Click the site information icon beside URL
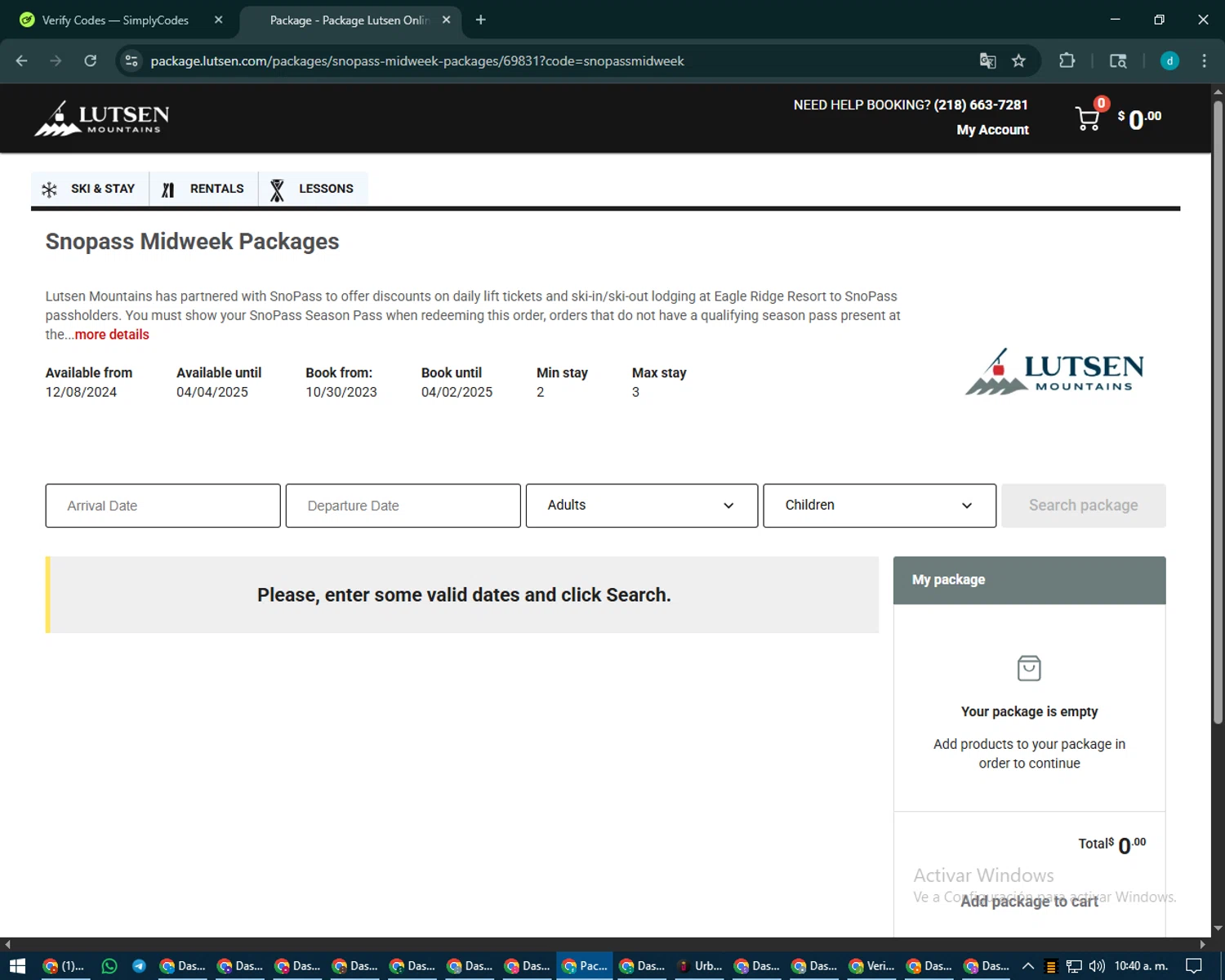1225x980 pixels. pyautogui.click(x=131, y=60)
